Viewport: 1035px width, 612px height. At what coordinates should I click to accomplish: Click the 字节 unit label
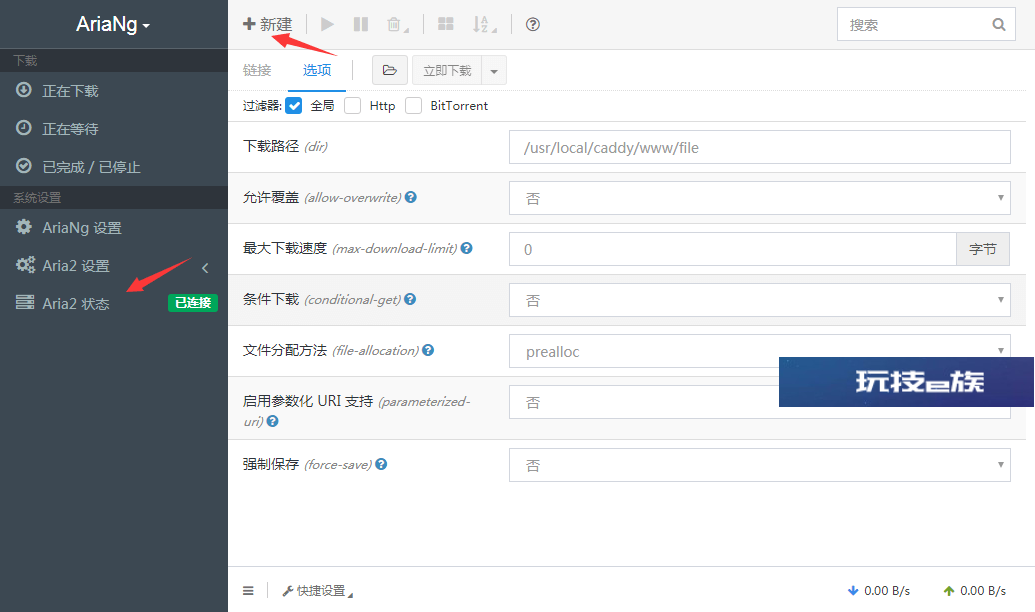983,249
